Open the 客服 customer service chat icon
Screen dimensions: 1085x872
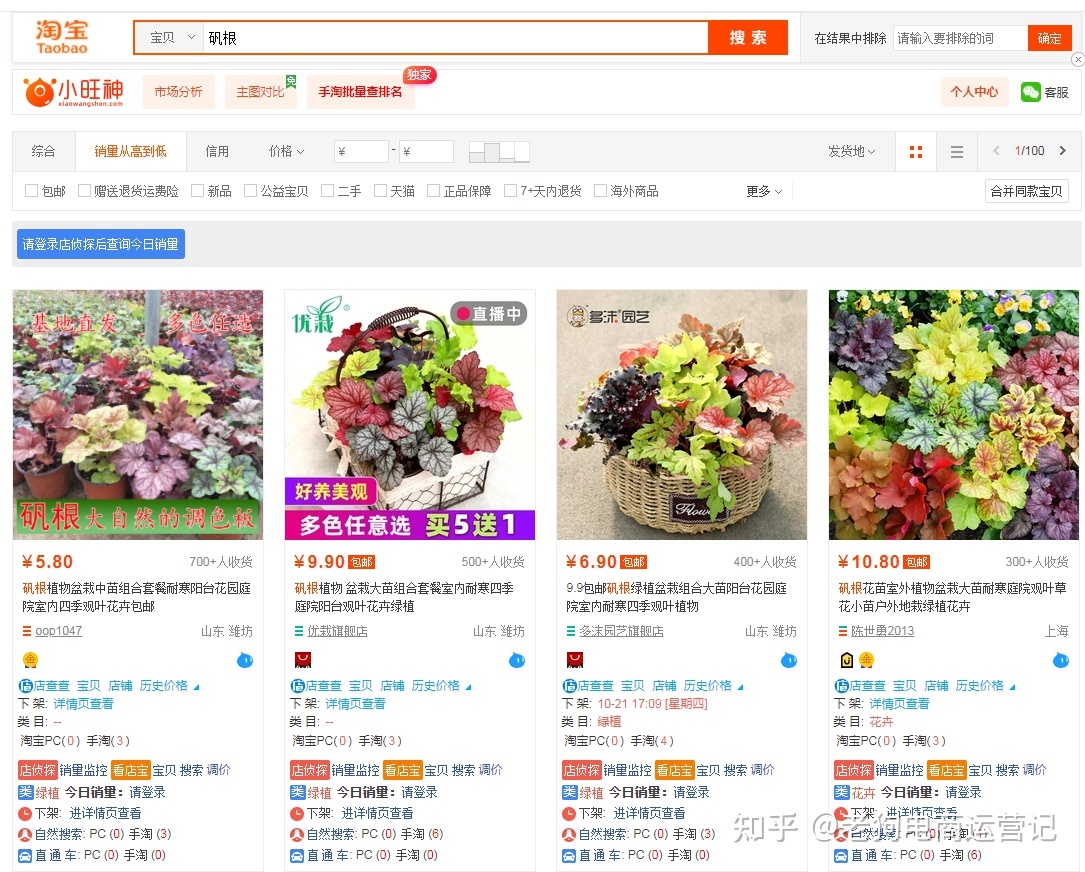(1030, 92)
